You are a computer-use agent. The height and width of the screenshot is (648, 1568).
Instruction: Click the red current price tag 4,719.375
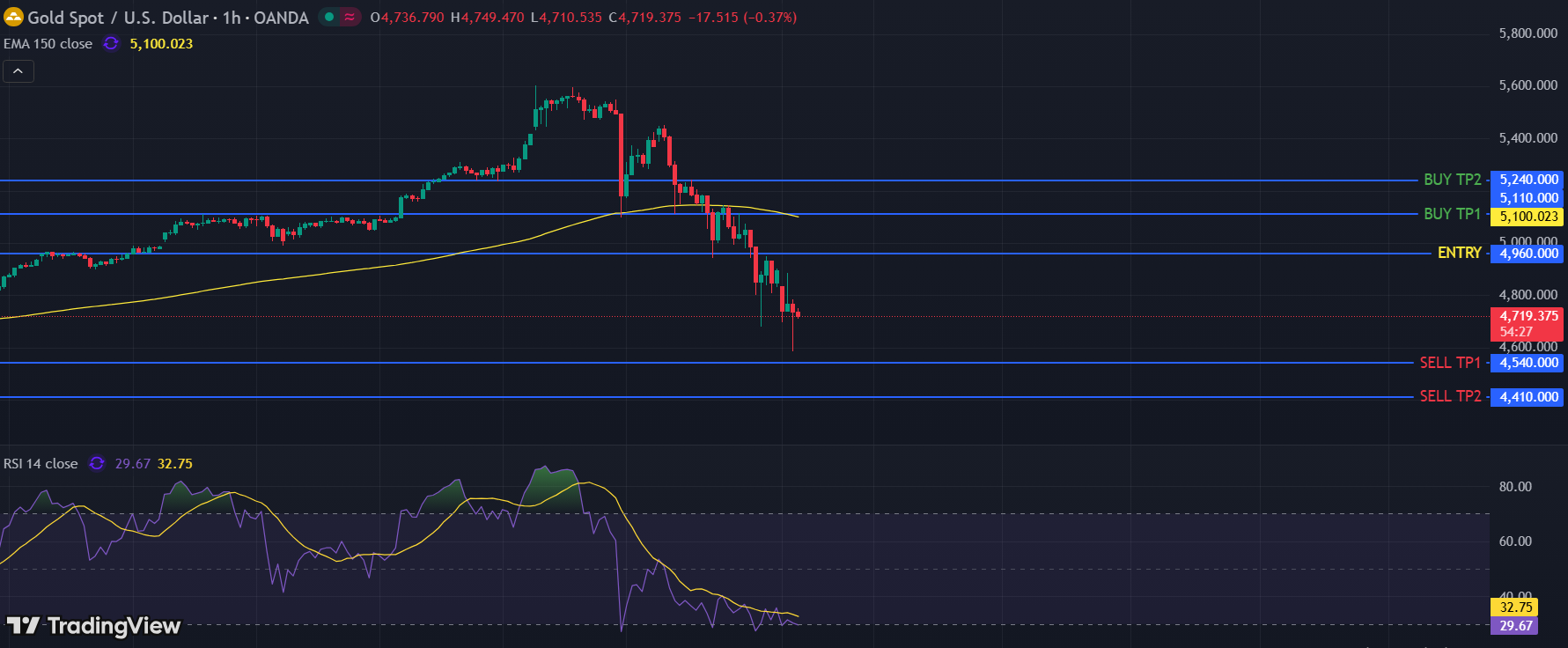[x=1528, y=316]
